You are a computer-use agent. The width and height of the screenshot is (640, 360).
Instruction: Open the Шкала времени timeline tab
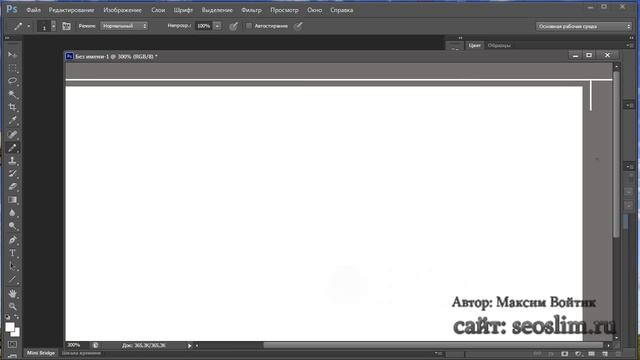coord(81,353)
